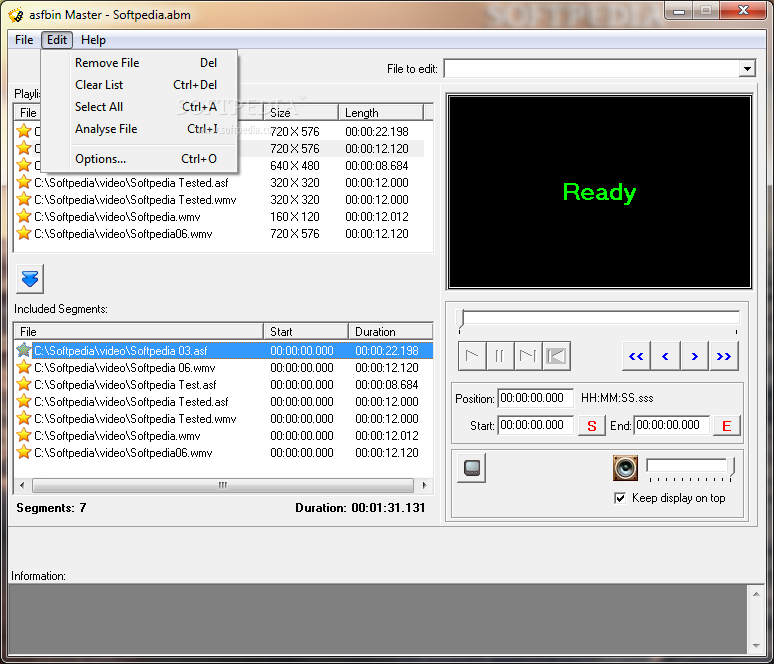Toggle Keep display on top checkbox
The image size is (774, 664).
(620, 498)
